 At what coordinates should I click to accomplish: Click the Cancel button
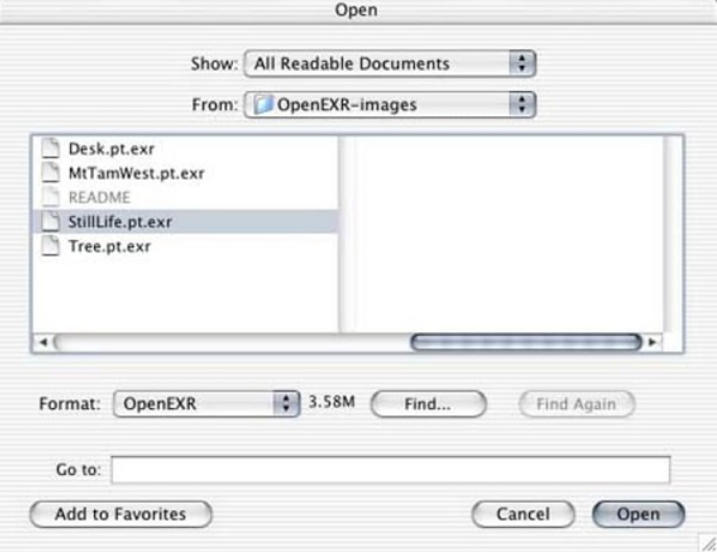[x=523, y=514]
